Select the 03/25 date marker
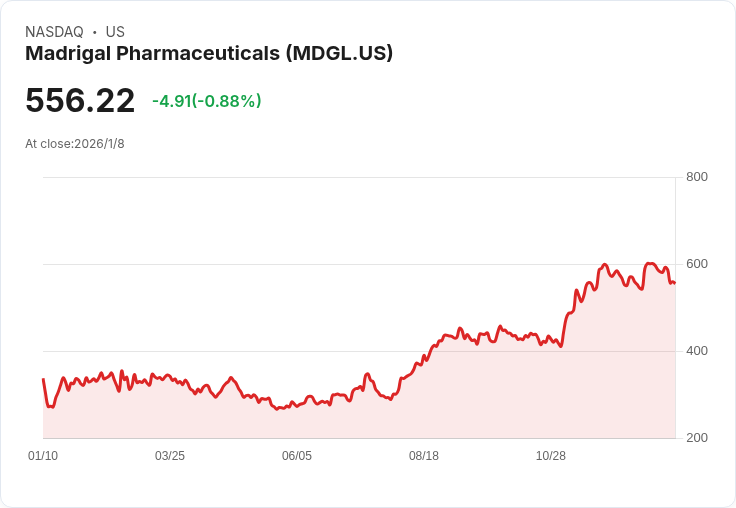Screen dimensions: 736x508 point(170,456)
